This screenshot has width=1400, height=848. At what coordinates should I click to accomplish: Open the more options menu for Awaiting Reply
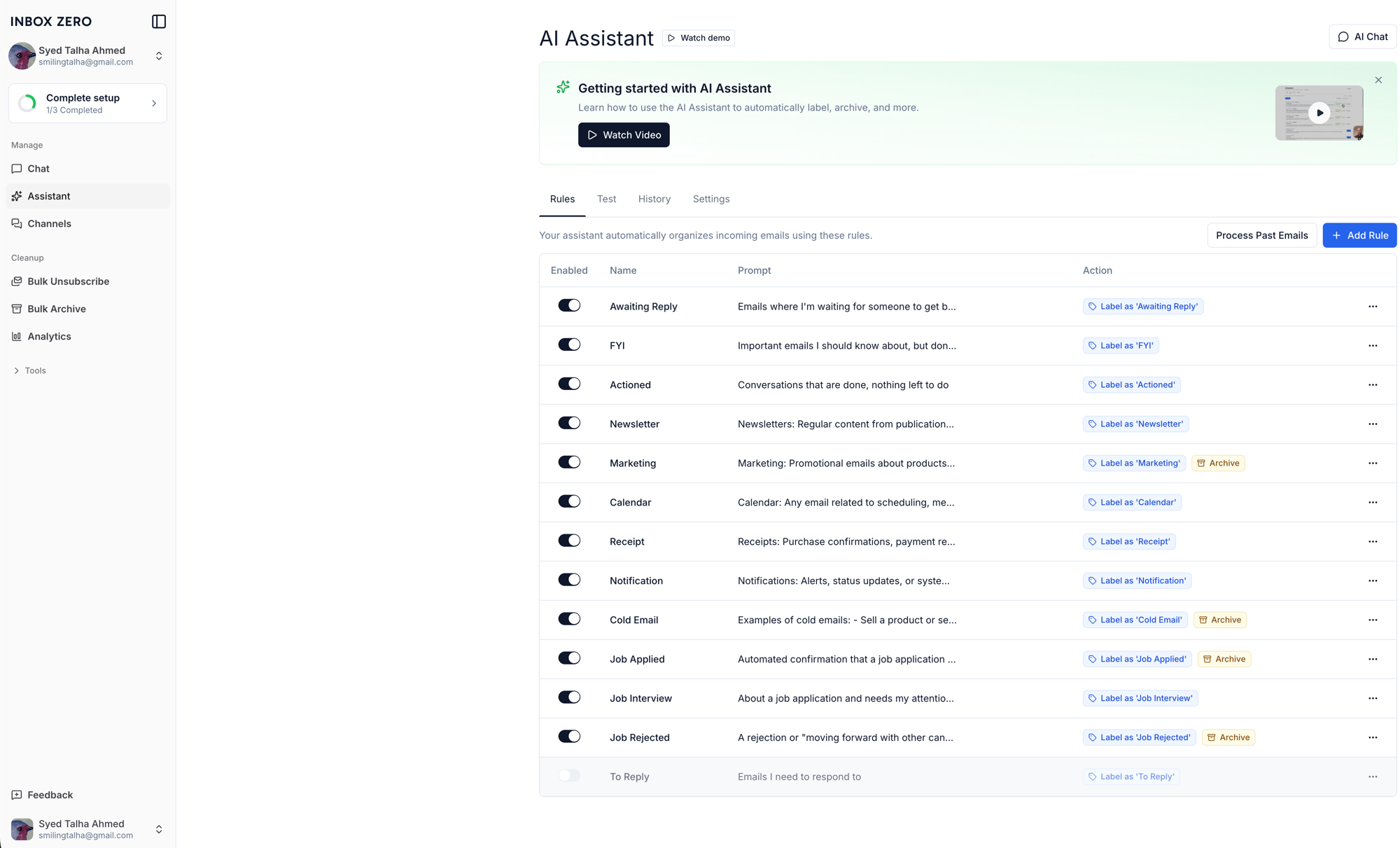pos(1373,307)
